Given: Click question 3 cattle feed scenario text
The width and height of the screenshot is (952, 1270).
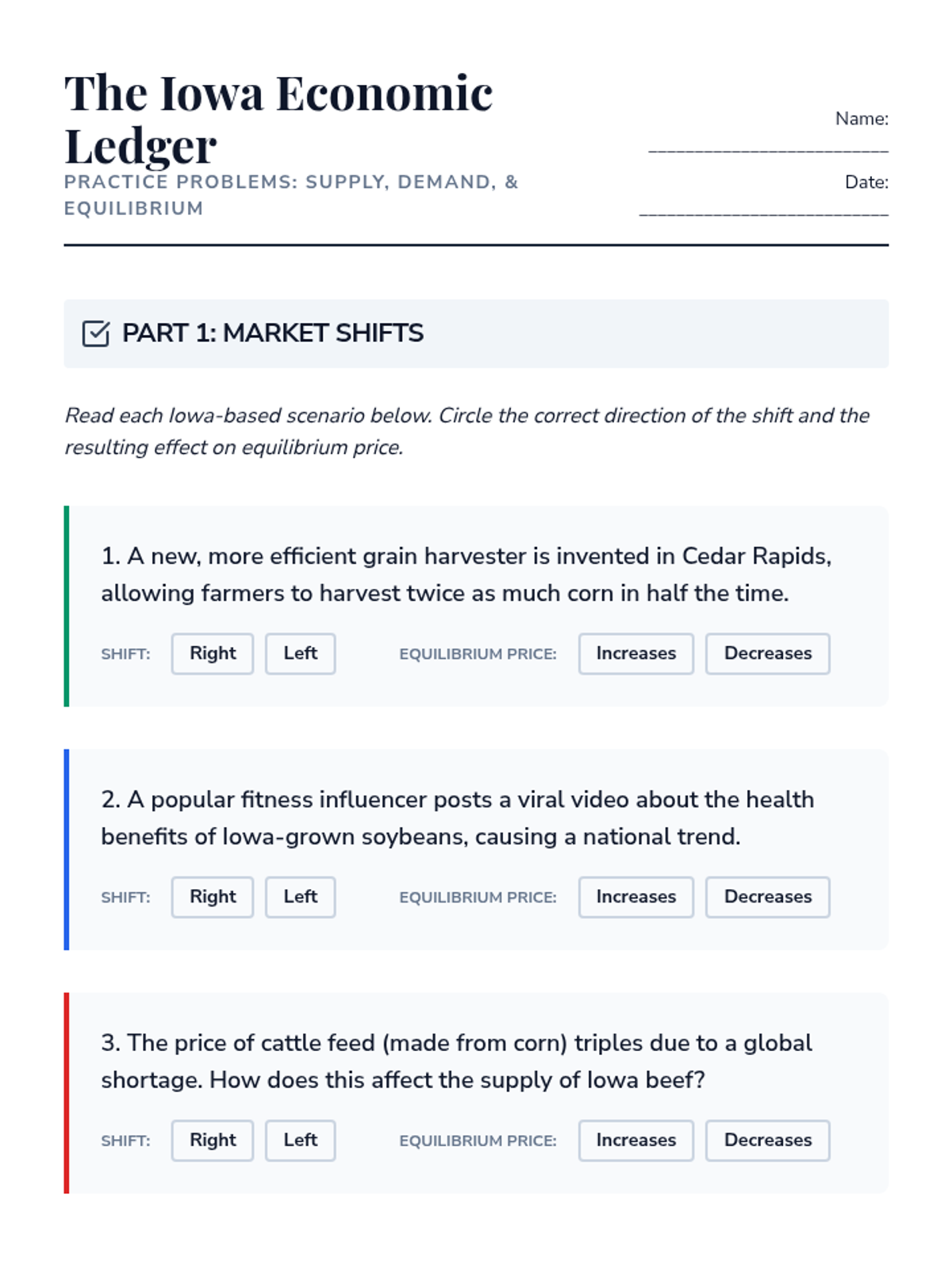Looking at the screenshot, I should pyautogui.click(x=456, y=1061).
